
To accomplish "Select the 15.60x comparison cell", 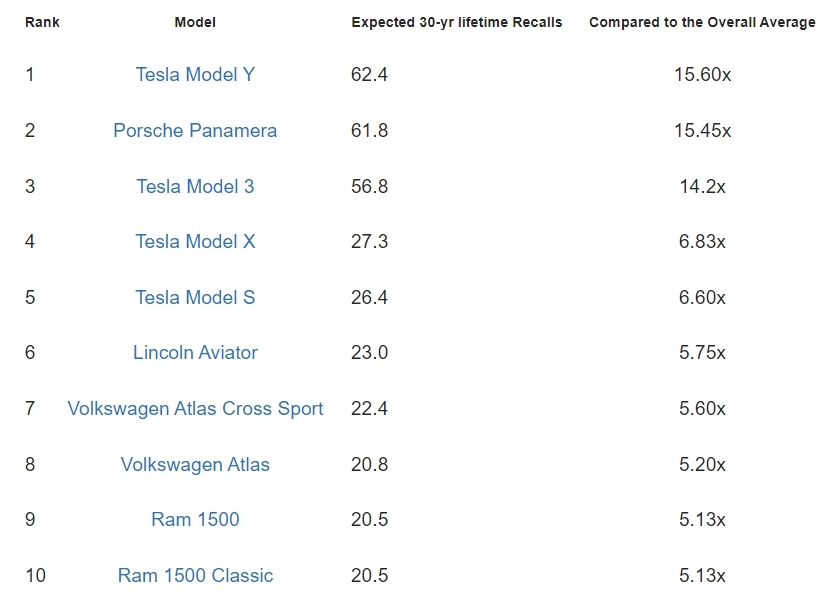I will point(702,75).
